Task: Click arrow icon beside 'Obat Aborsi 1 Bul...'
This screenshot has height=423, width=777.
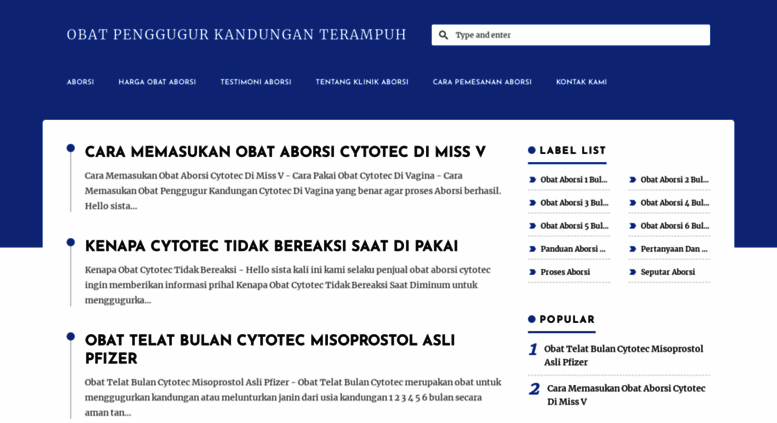Action: pos(533,180)
